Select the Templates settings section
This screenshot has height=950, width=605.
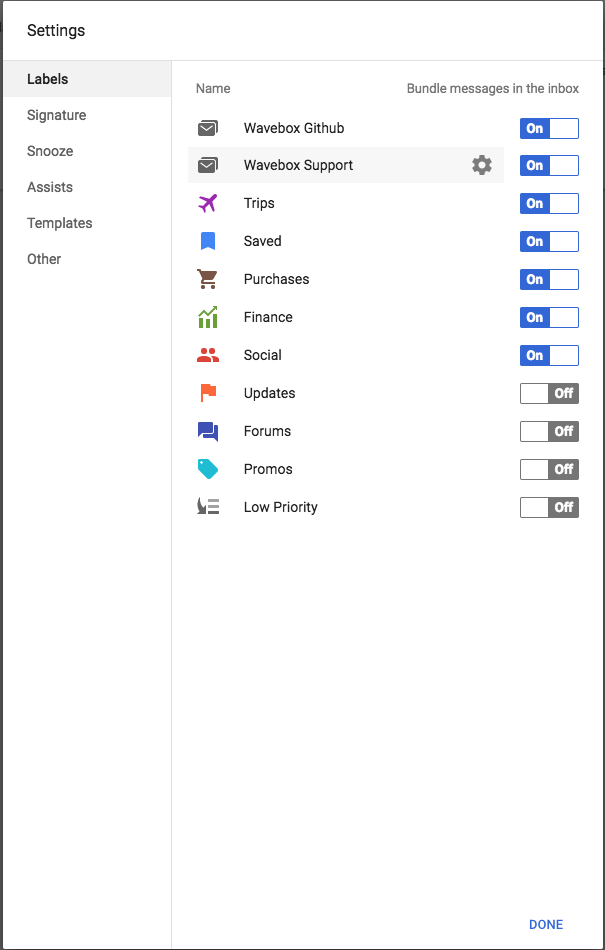(57, 223)
